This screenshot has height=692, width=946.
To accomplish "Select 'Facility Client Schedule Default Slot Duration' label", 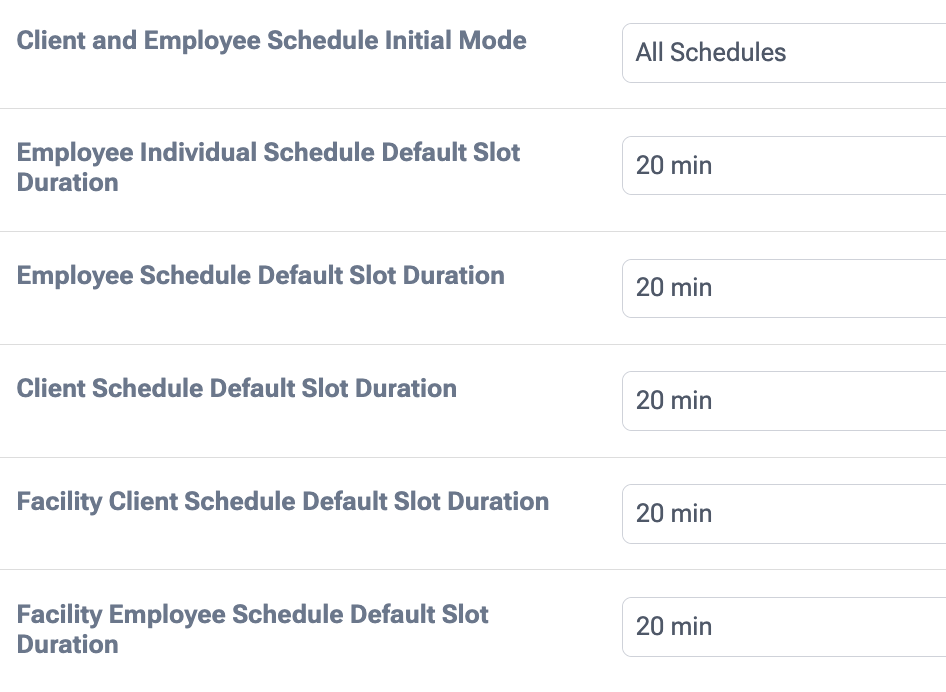I will pyautogui.click(x=283, y=502).
